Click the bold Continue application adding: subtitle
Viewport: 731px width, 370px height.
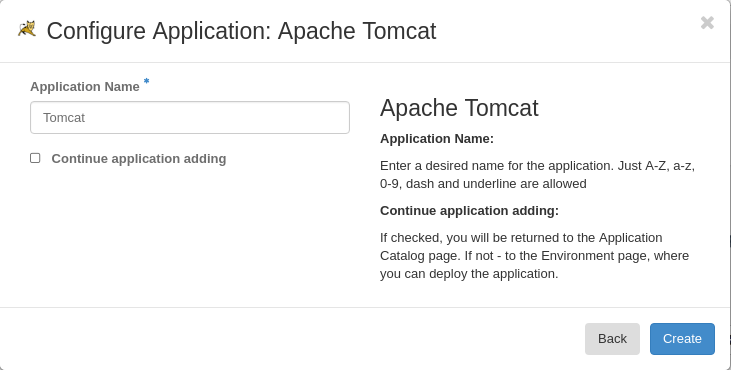pyautogui.click(x=469, y=211)
